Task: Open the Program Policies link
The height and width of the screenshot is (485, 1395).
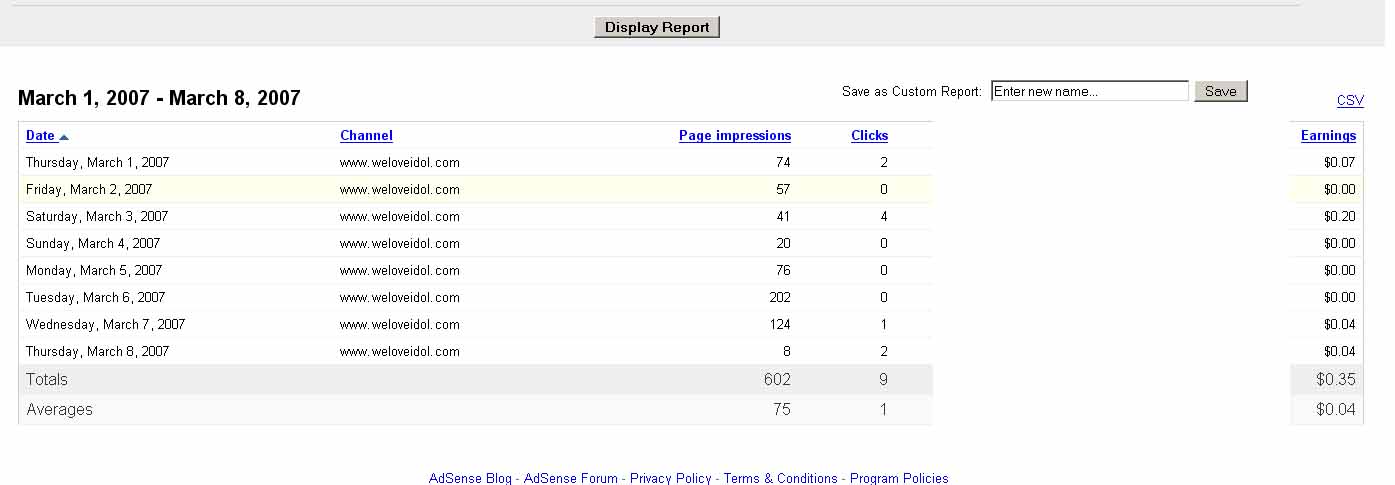Action: 899,478
